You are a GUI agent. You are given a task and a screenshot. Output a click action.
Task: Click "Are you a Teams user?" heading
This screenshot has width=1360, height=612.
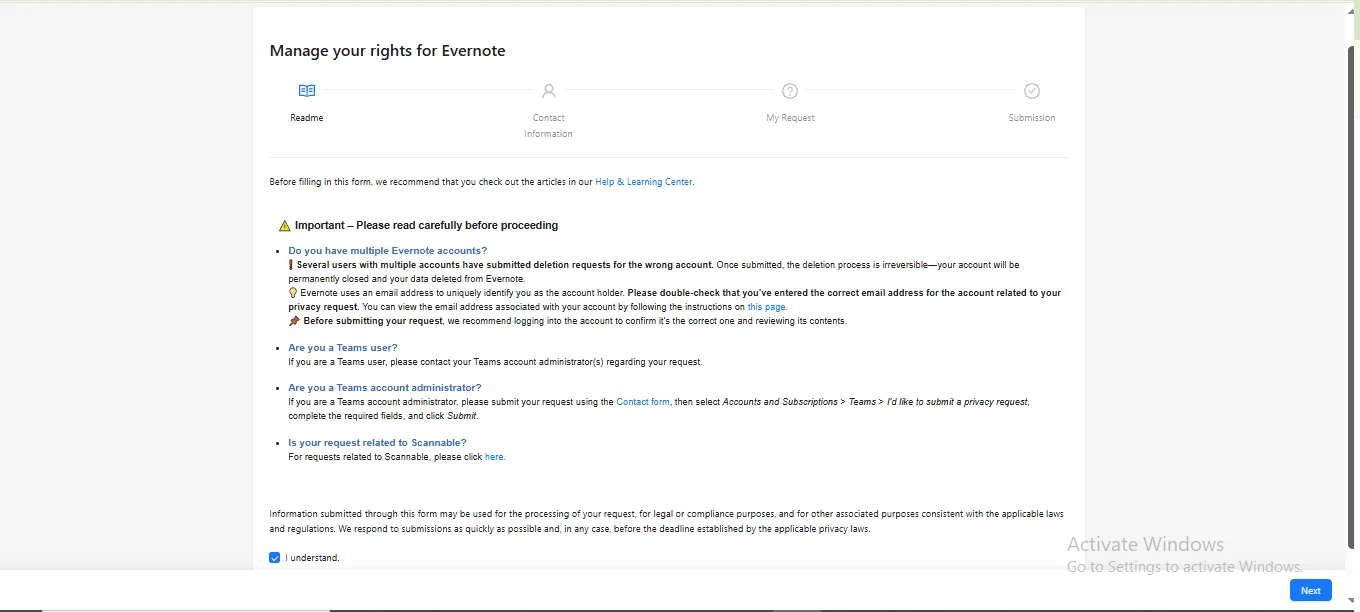click(x=343, y=348)
